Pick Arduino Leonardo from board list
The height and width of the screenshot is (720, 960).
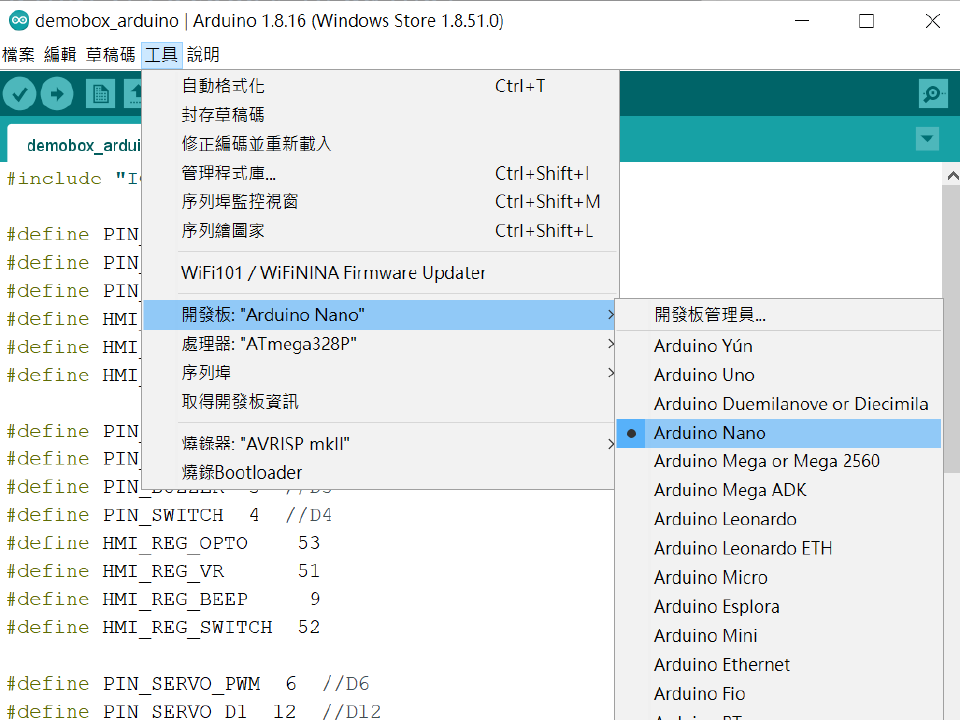pyautogui.click(x=725, y=519)
